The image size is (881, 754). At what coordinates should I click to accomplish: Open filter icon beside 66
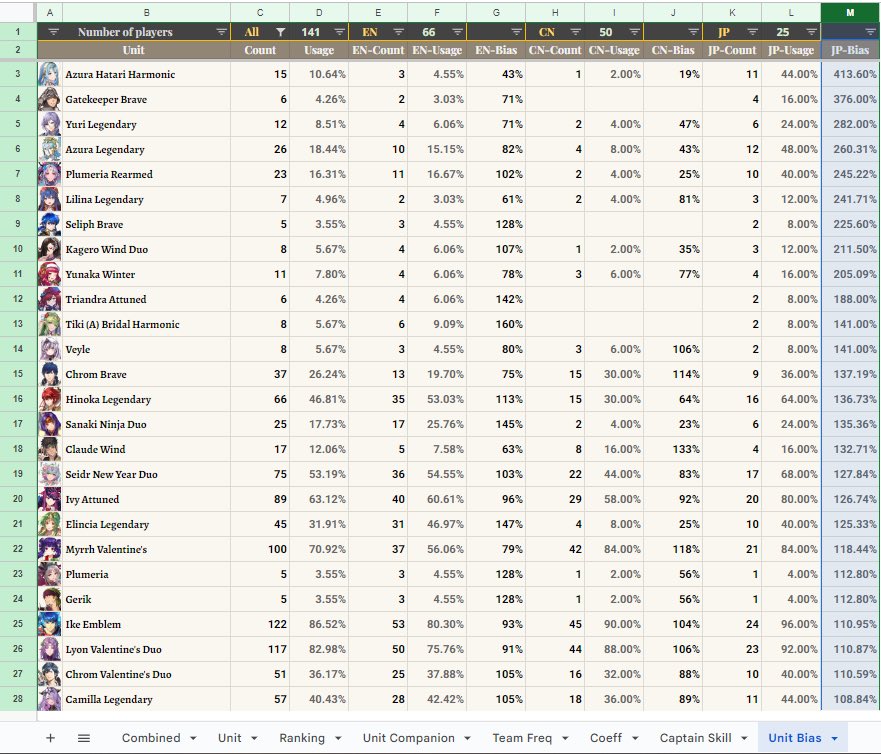click(x=457, y=32)
